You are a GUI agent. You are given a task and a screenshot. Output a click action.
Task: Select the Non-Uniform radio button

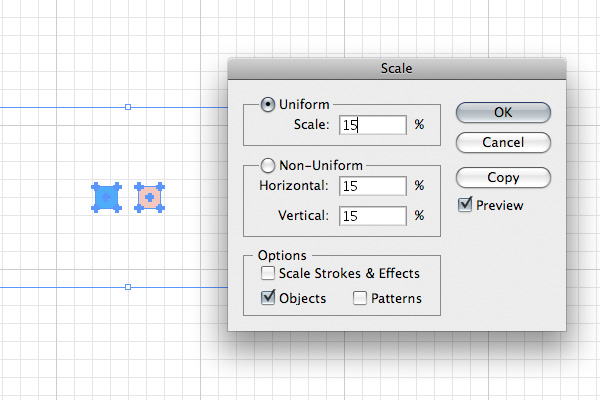(267, 165)
